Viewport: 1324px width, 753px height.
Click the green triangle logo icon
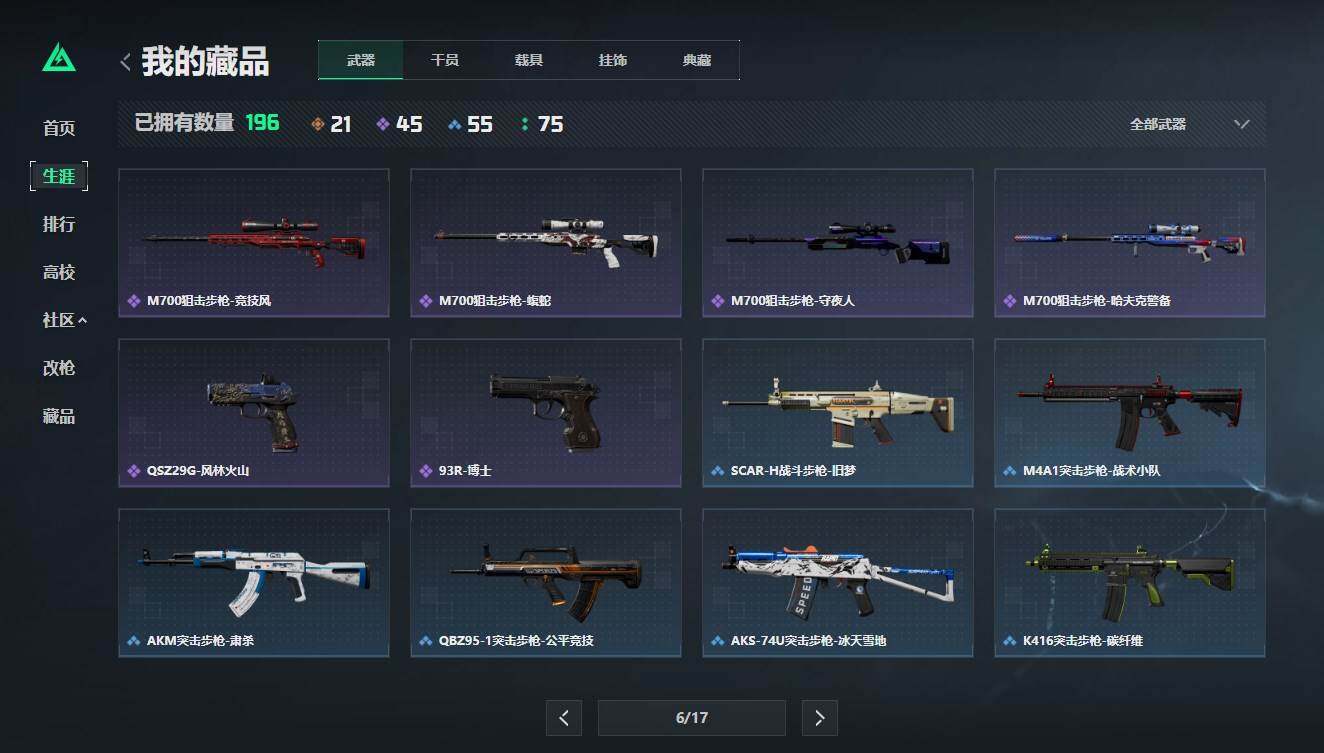pos(59,58)
